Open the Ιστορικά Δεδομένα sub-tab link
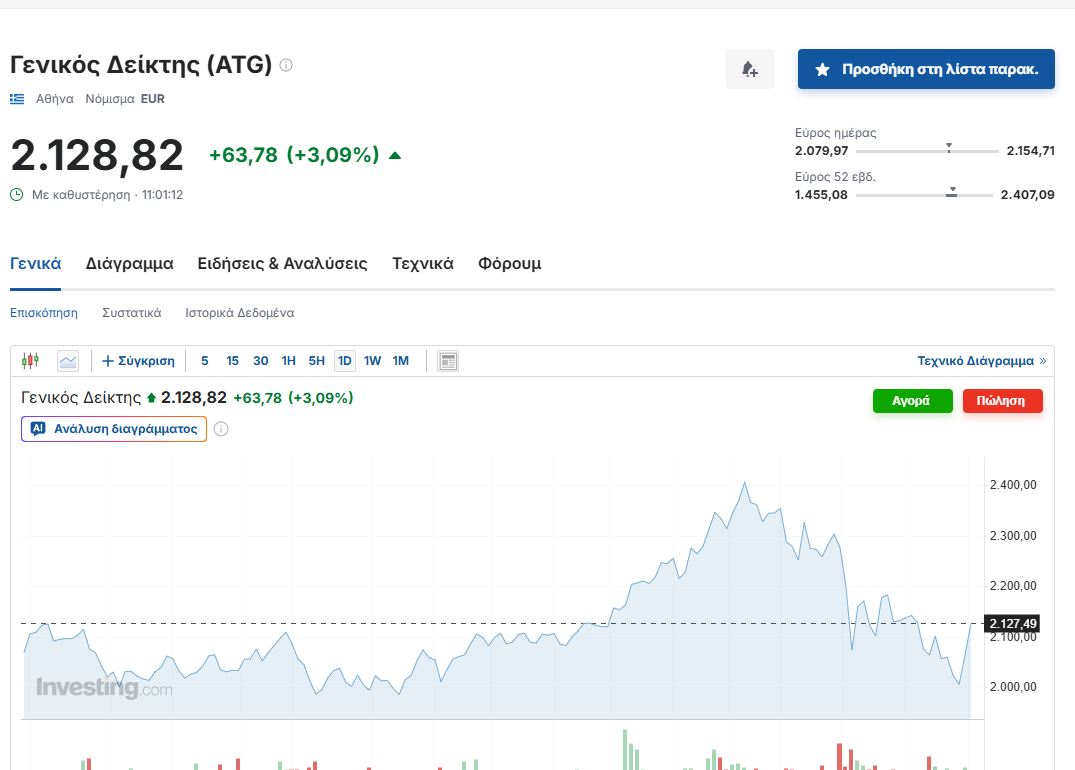Screen dimensions: 1075x770 click(239, 313)
